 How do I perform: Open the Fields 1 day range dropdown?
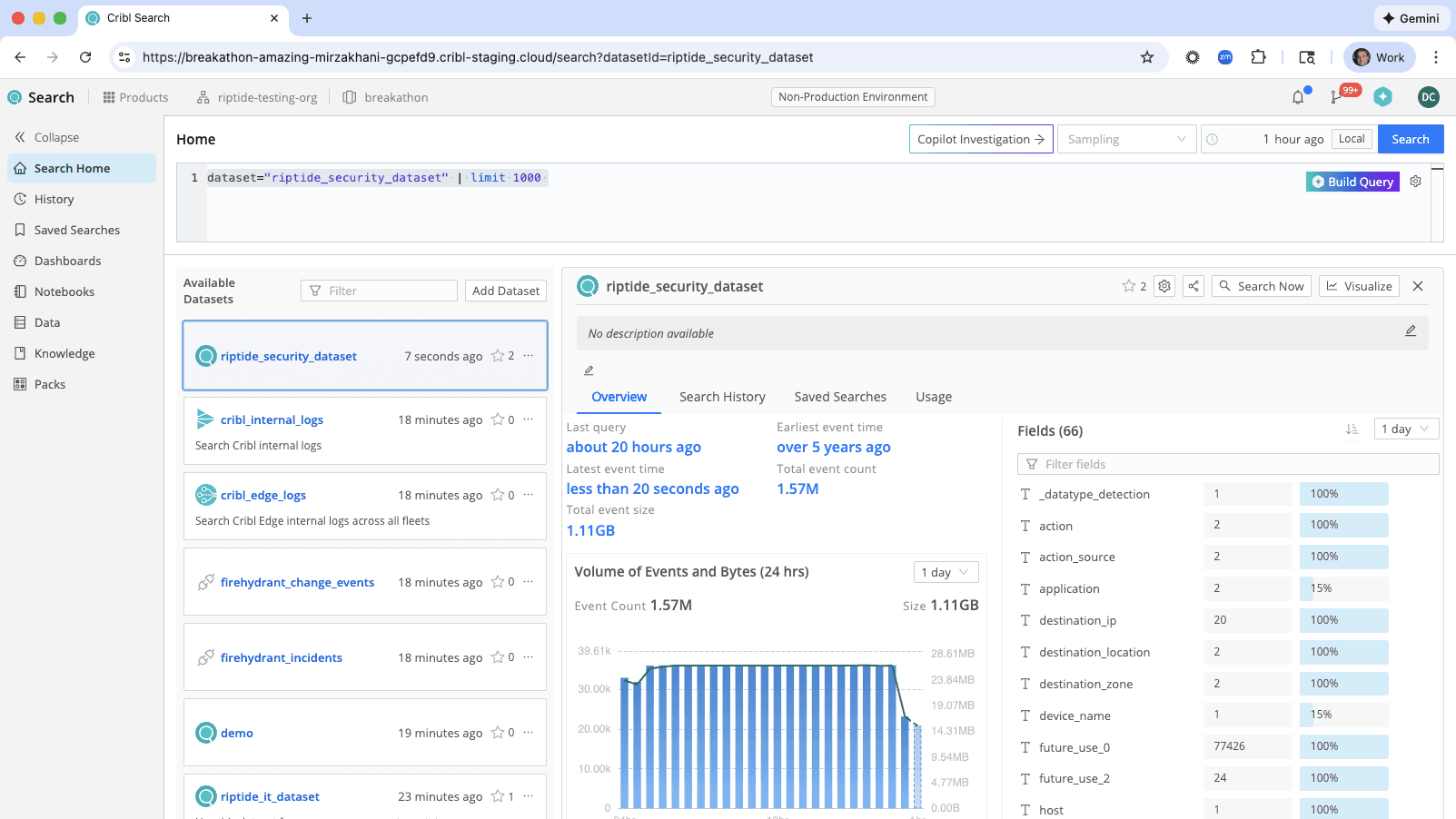(1404, 429)
